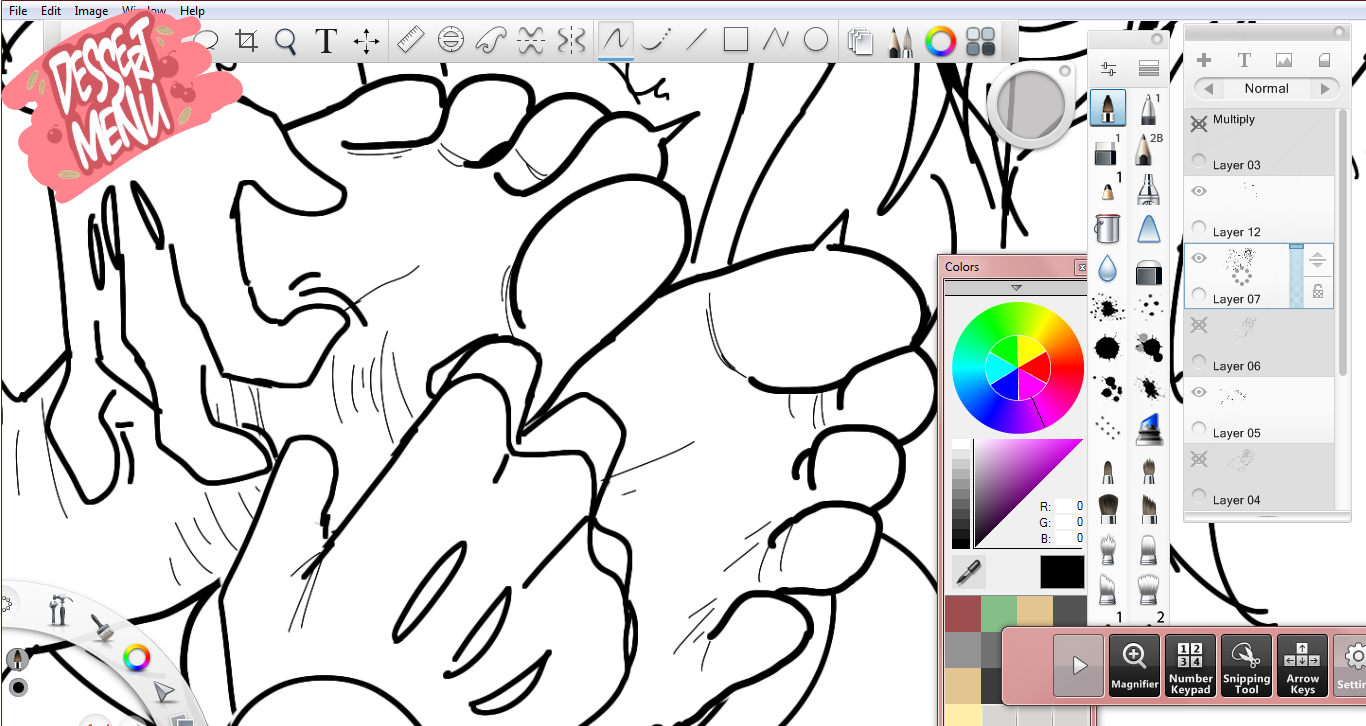Open the brush library icon
Viewport: 1366px width, 726px height.
(1149, 69)
